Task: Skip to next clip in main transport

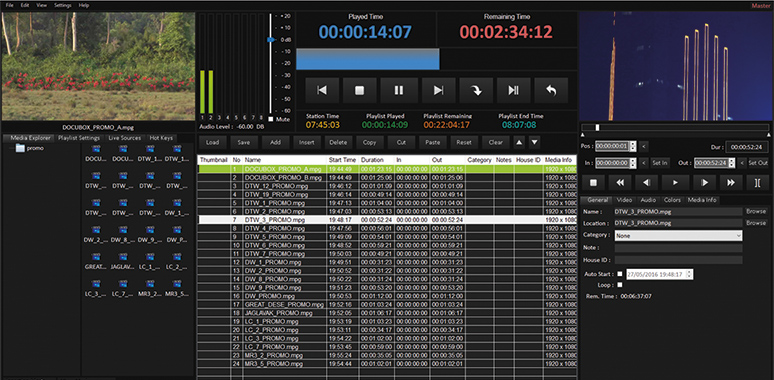Action: point(438,90)
